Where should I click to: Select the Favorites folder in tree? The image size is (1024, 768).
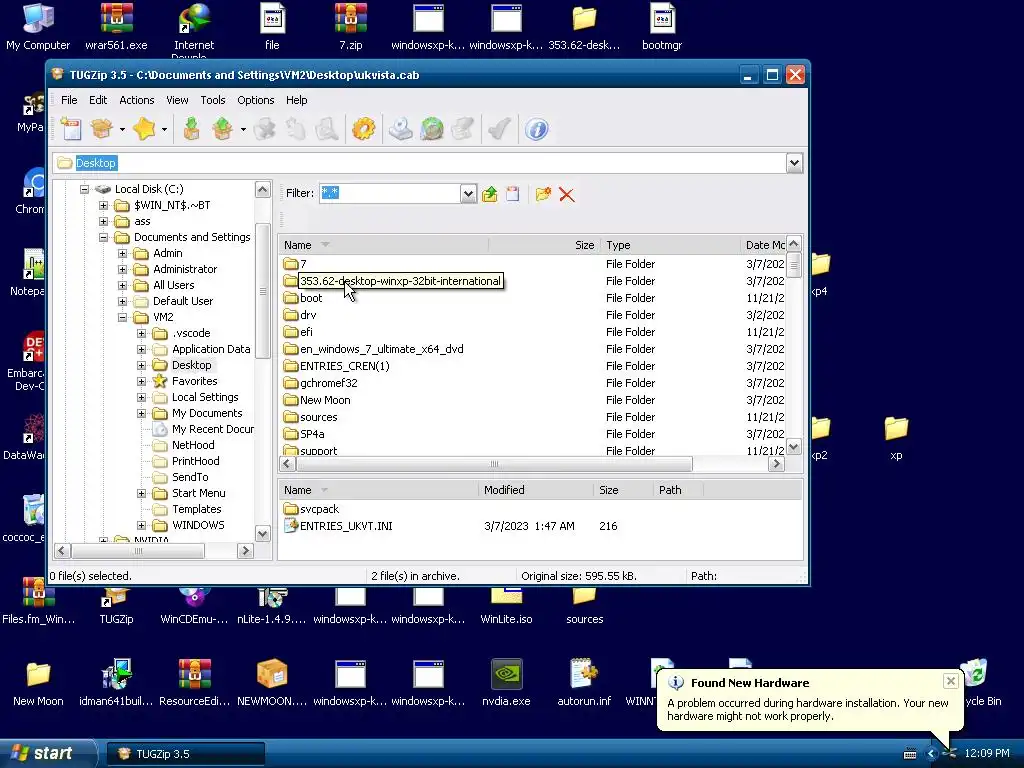coord(195,381)
